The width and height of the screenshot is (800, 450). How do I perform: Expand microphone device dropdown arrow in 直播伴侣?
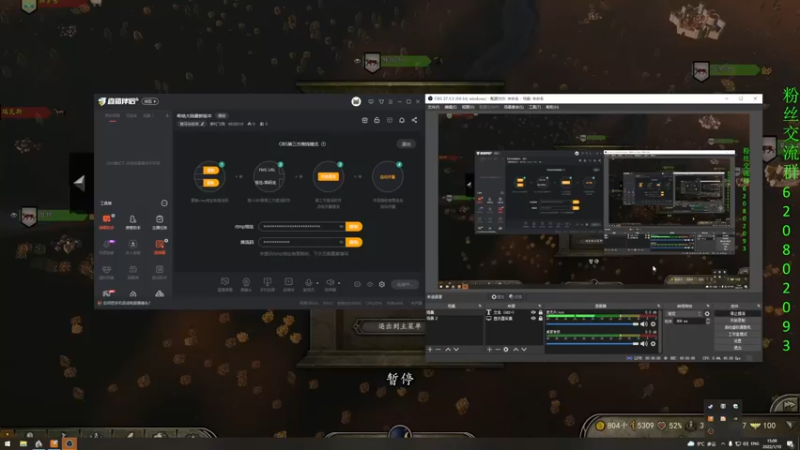(x=317, y=283)
